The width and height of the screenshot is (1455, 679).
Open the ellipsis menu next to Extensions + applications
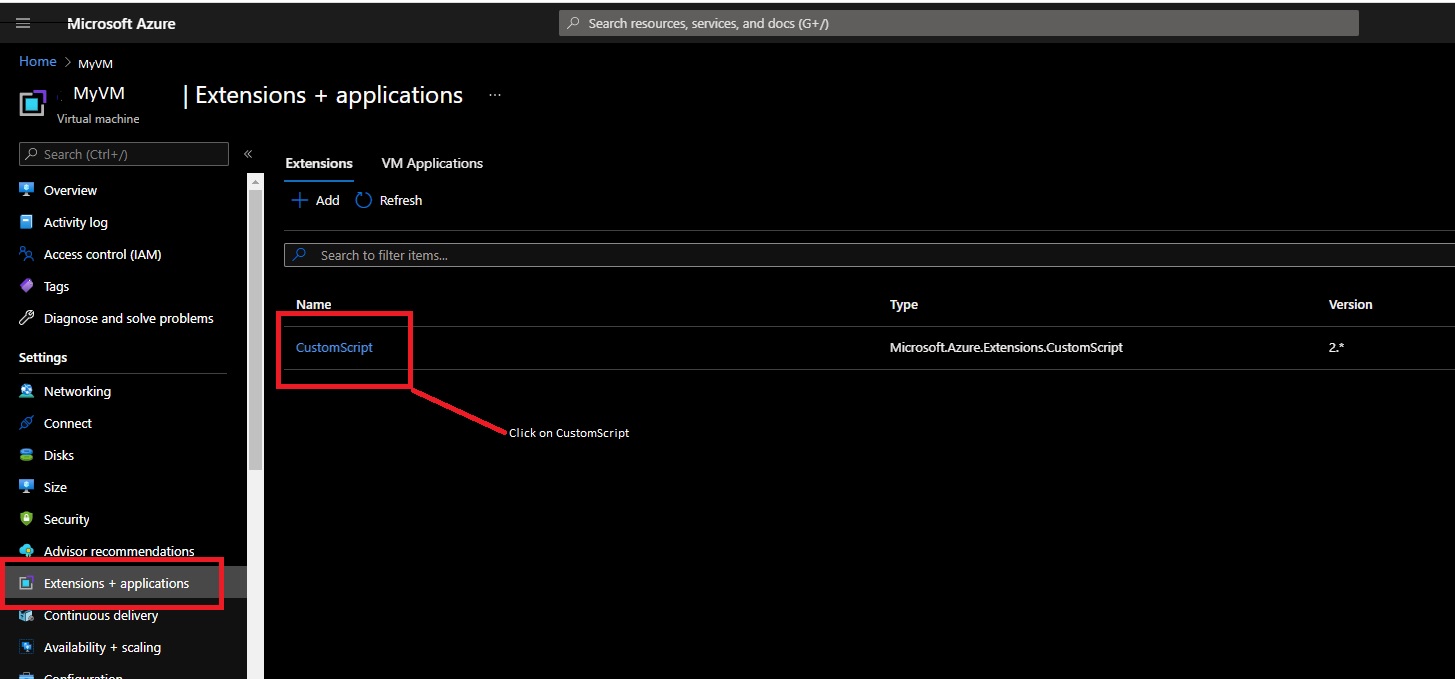(494, 94)
